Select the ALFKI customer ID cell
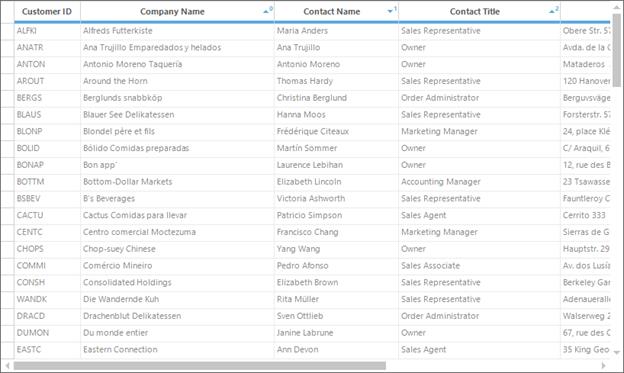 [47, 31]
